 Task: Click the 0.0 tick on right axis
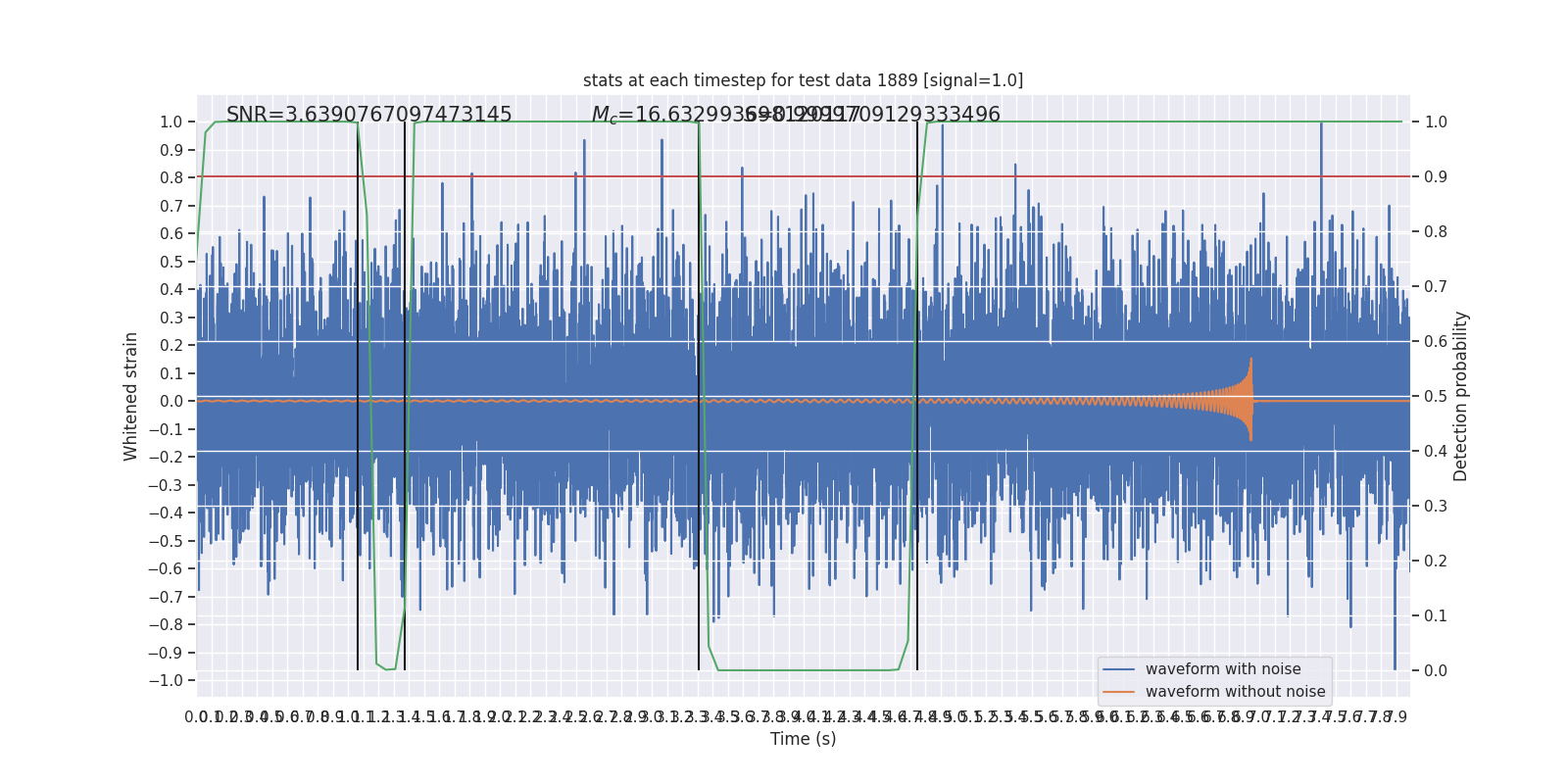coord(1436,670)
